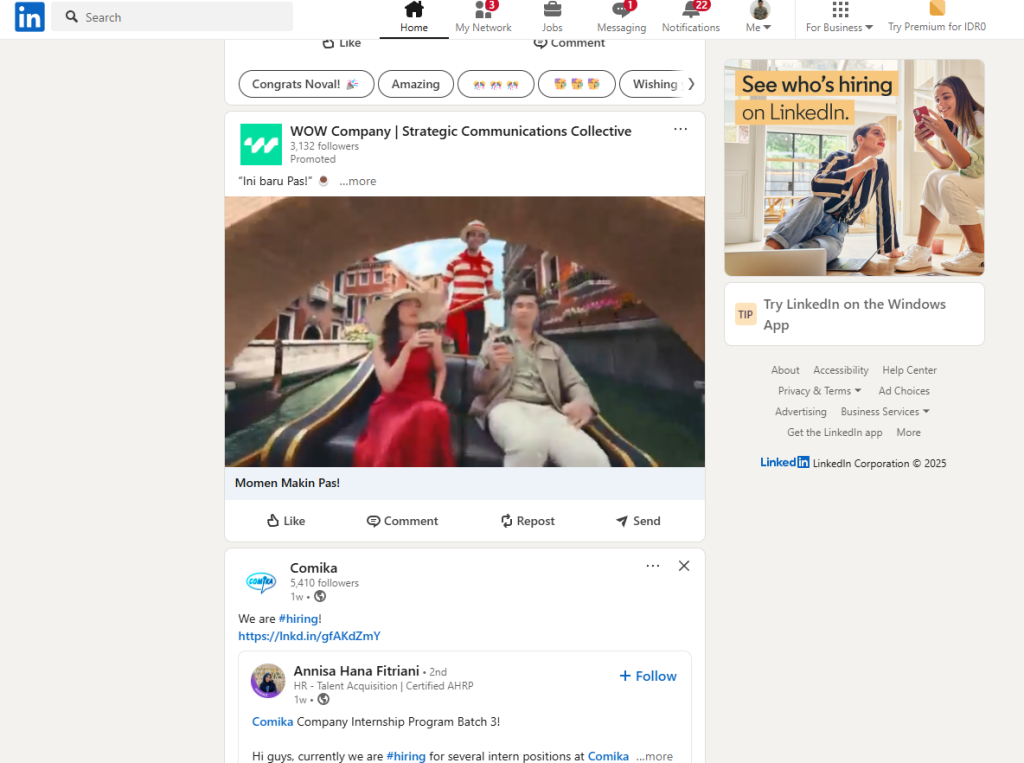Expand the Business Services dropdown
Screen dimensions: 1024x763
(x=886, y=412)
